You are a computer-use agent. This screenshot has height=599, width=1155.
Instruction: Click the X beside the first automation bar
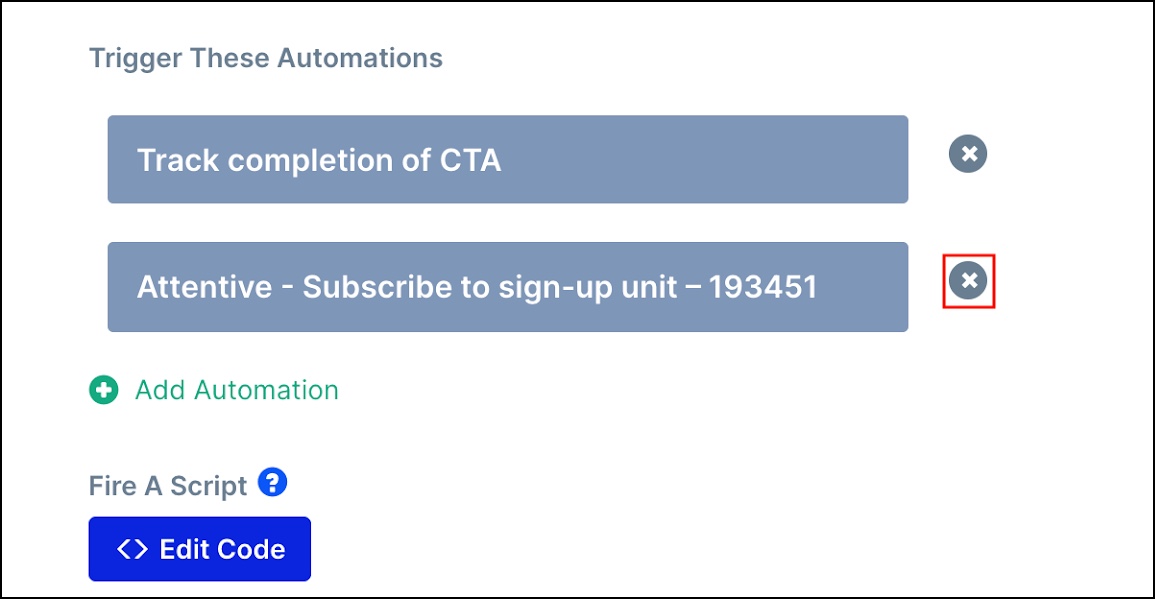coord(967,154)
